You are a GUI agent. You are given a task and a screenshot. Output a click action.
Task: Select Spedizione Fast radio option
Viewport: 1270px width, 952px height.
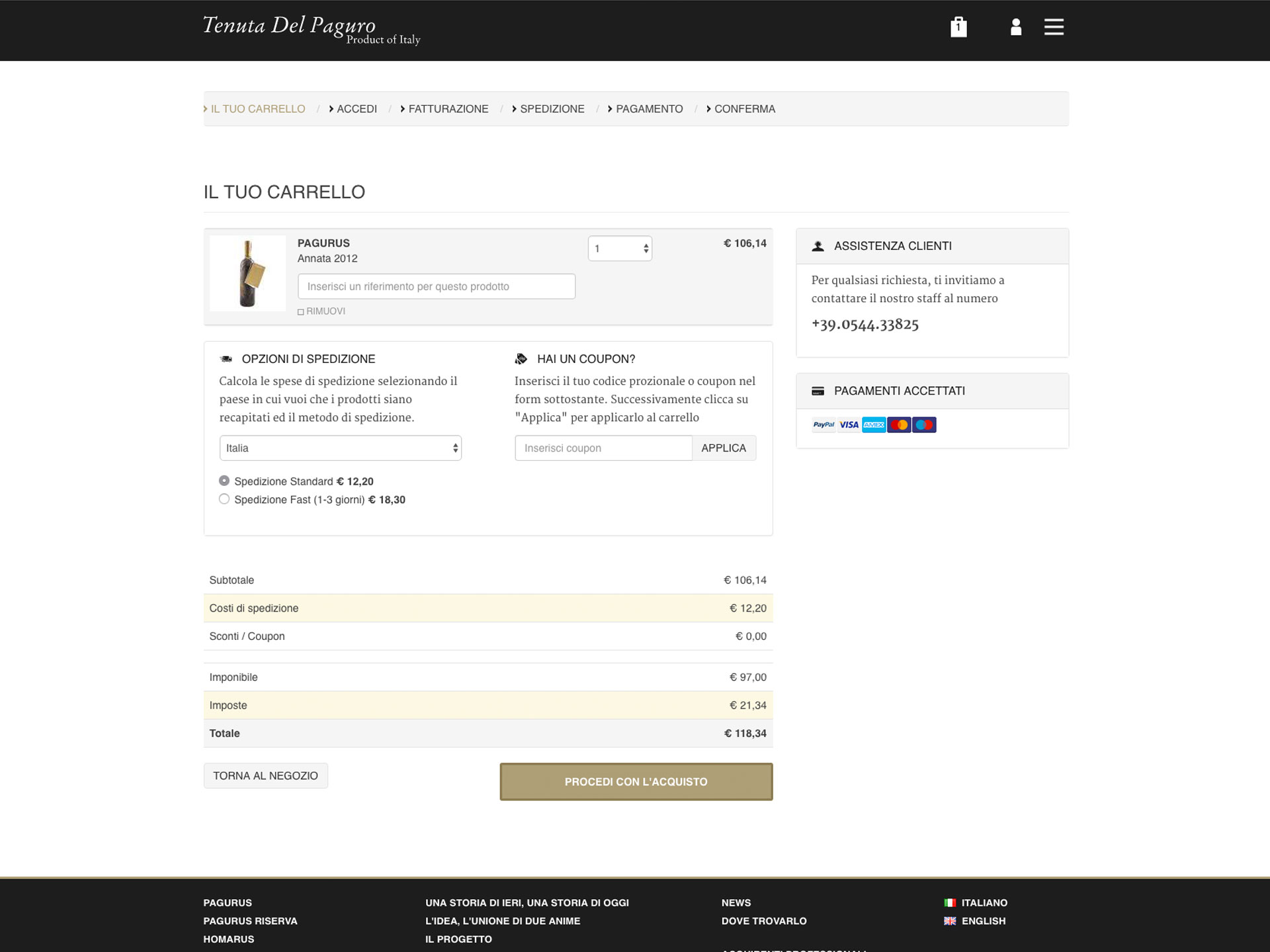[x=224, y=499]
